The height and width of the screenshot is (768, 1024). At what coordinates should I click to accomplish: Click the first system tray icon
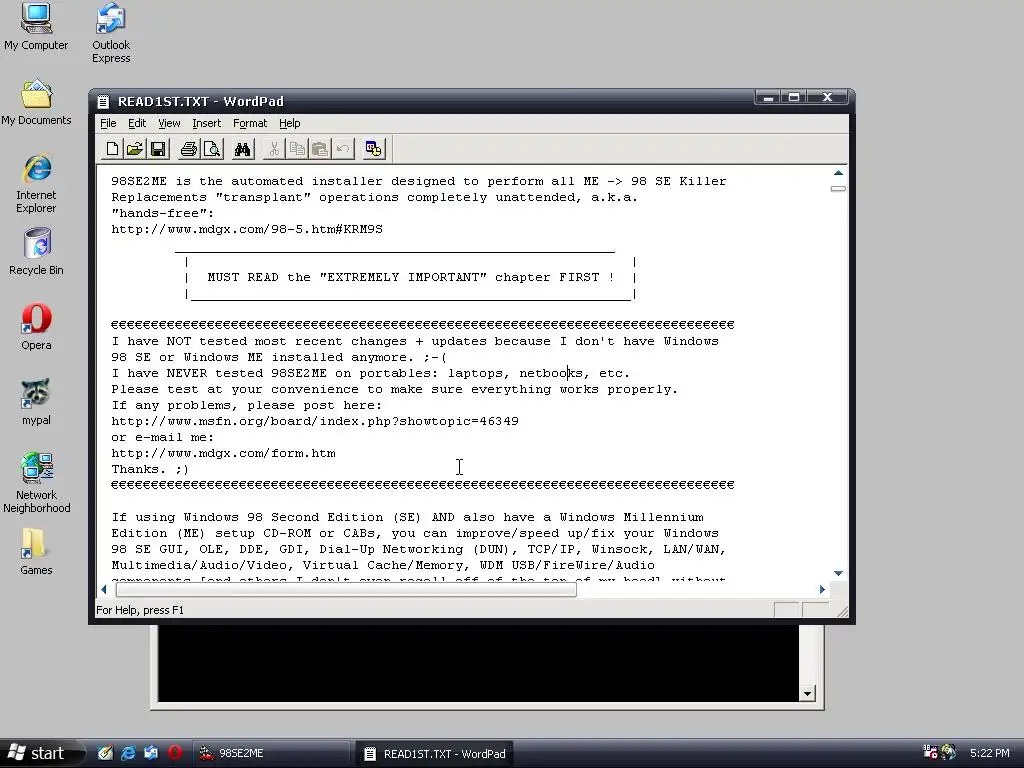(x=930, y=752)
